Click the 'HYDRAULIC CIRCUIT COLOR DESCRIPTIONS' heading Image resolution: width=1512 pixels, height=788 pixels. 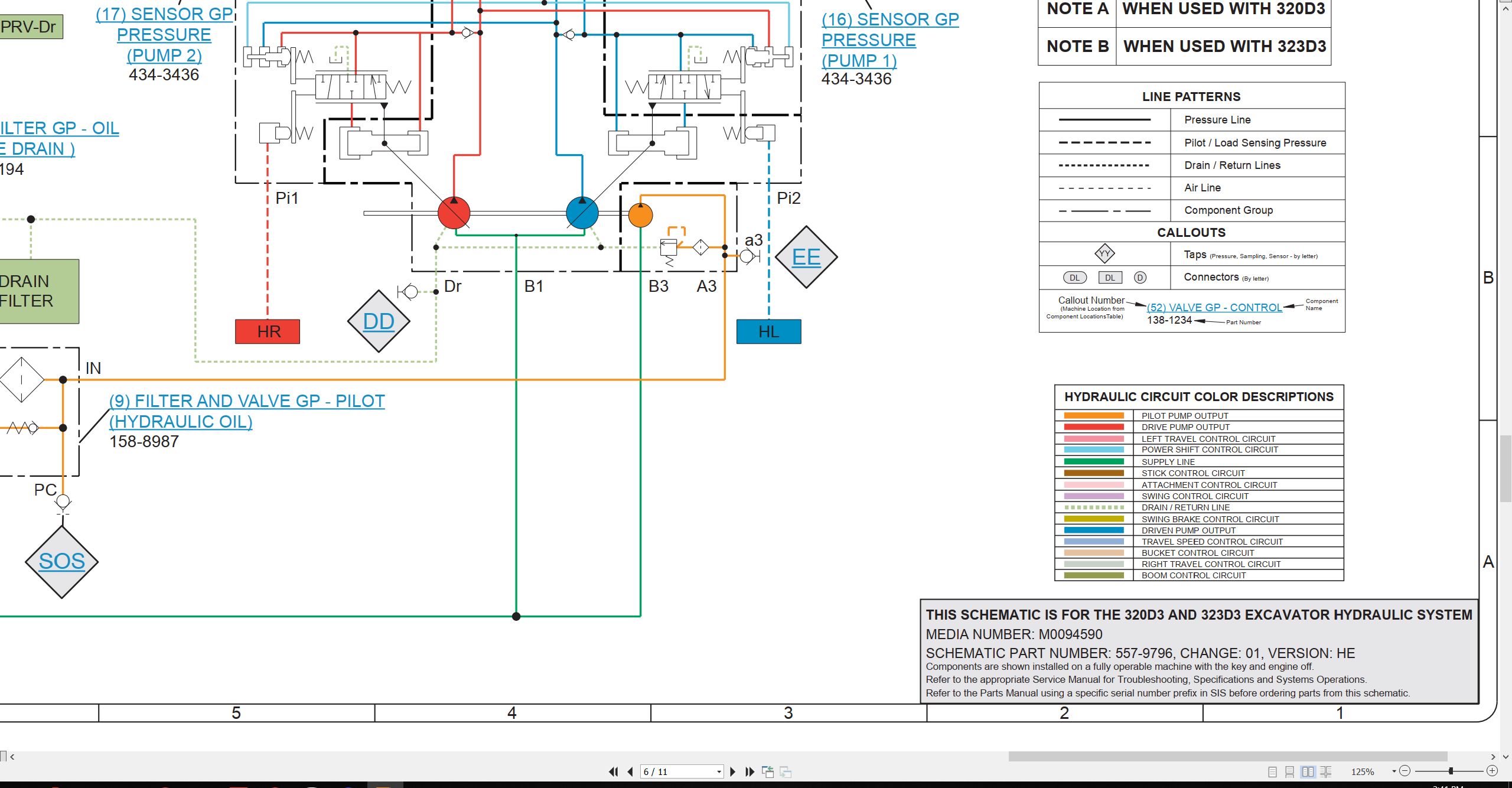(1198, 396)
